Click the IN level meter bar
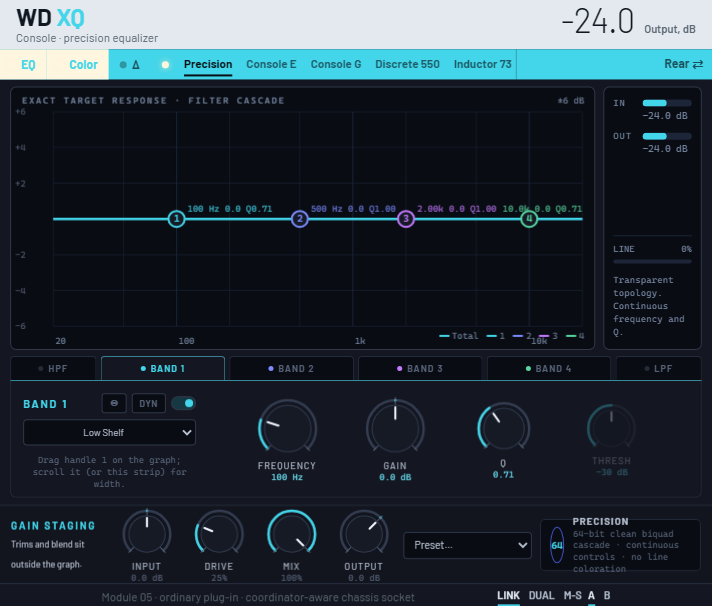 667,103
